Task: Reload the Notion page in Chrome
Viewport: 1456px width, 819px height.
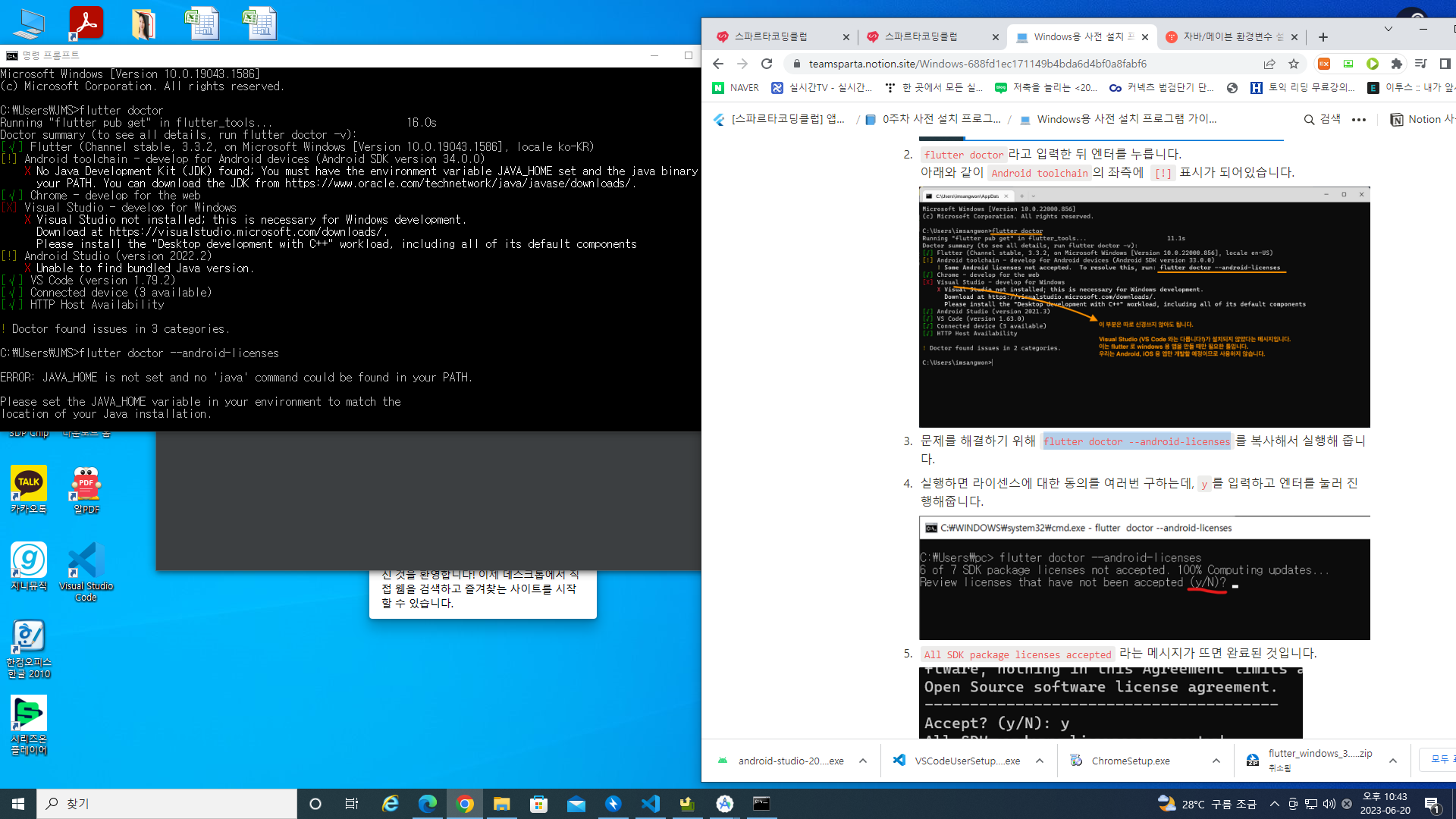Action: point(767,64)
